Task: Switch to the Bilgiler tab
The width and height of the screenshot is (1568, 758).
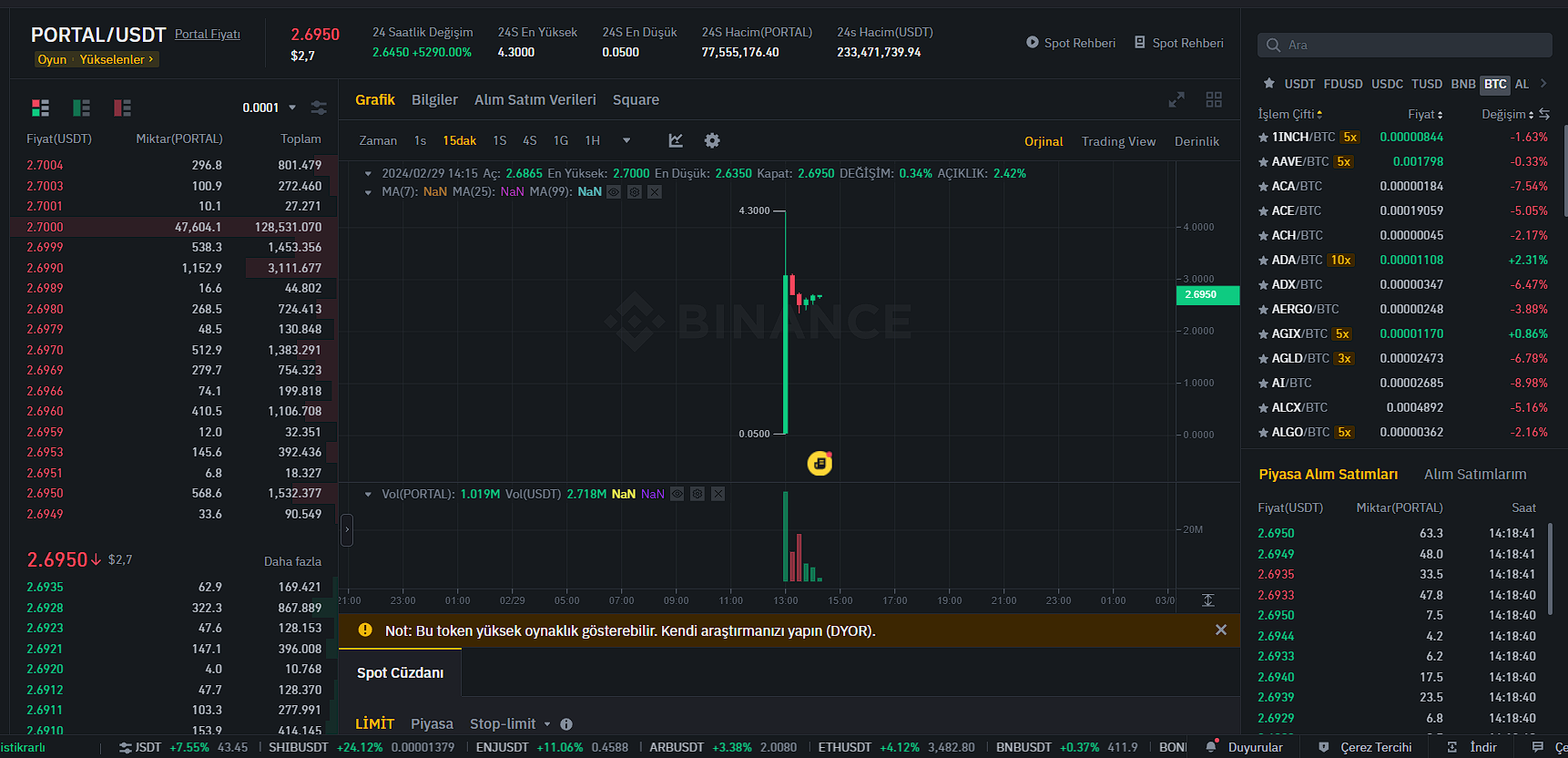Action: (434, 100)
